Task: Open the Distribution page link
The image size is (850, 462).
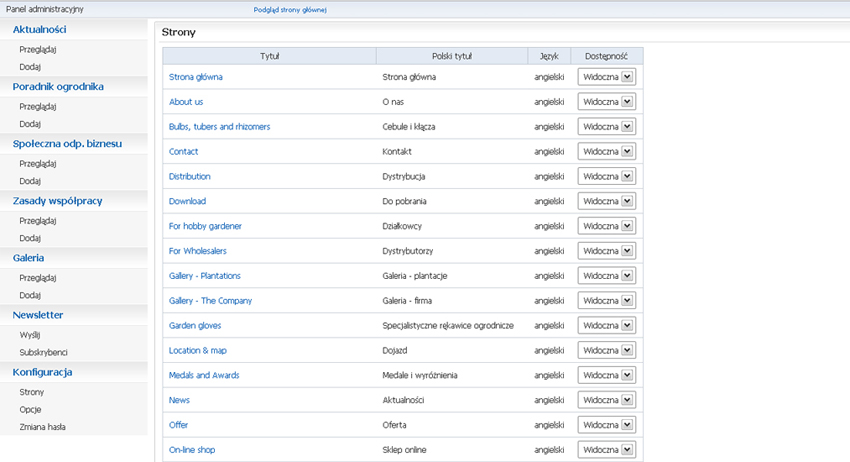Action: point(190,176)
